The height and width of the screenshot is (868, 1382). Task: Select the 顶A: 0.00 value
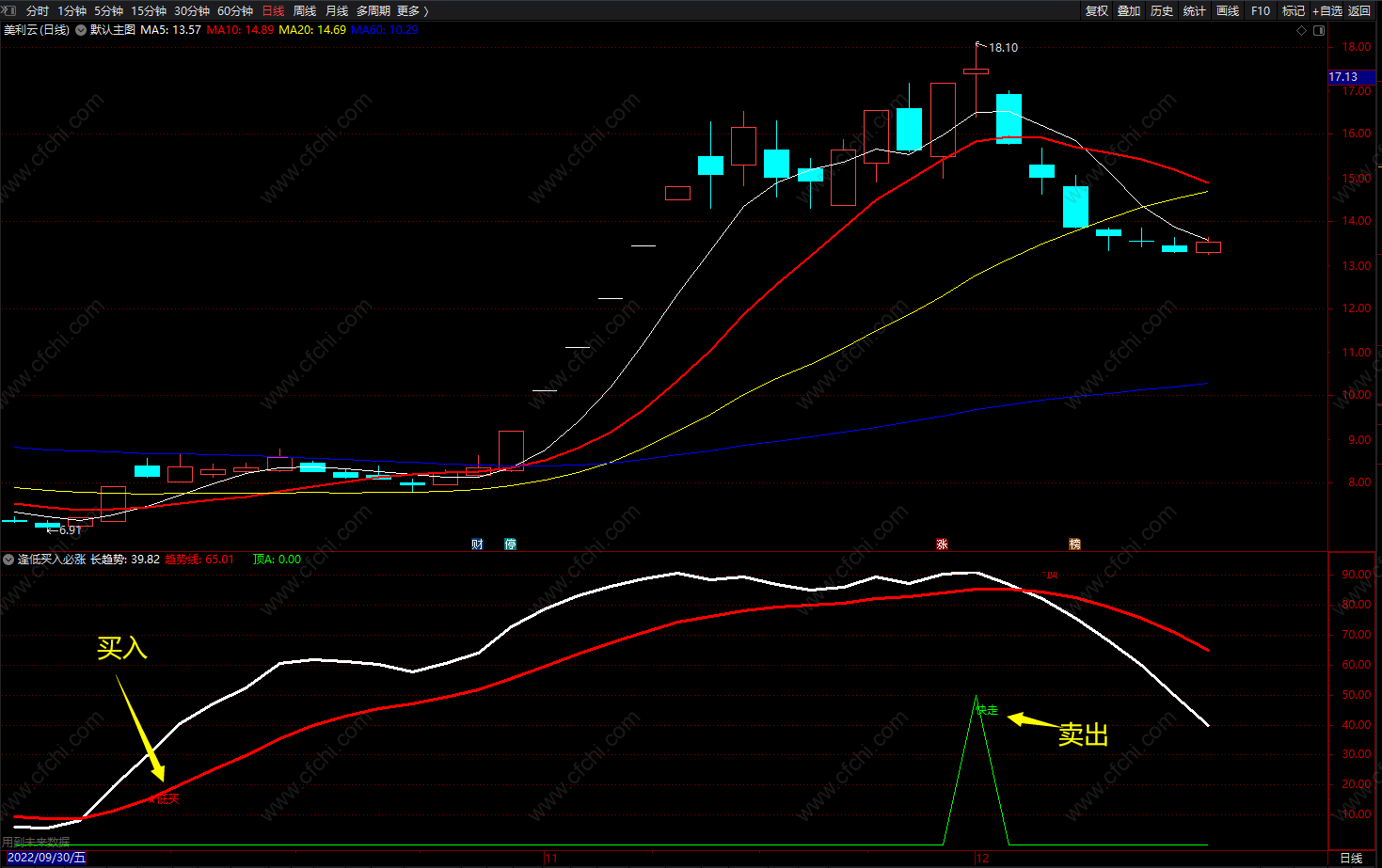[x=277, y=559]
